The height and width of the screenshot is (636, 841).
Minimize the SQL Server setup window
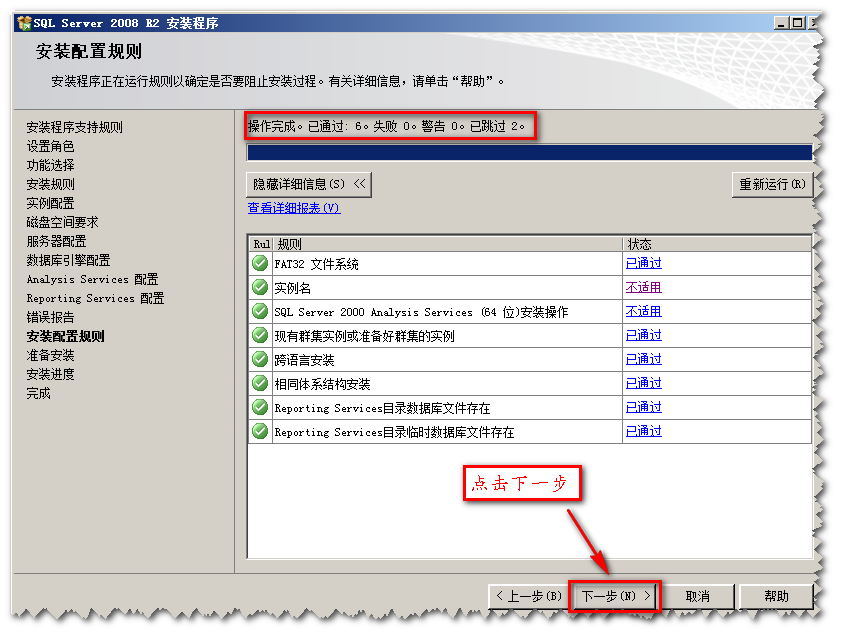point(781,23)
